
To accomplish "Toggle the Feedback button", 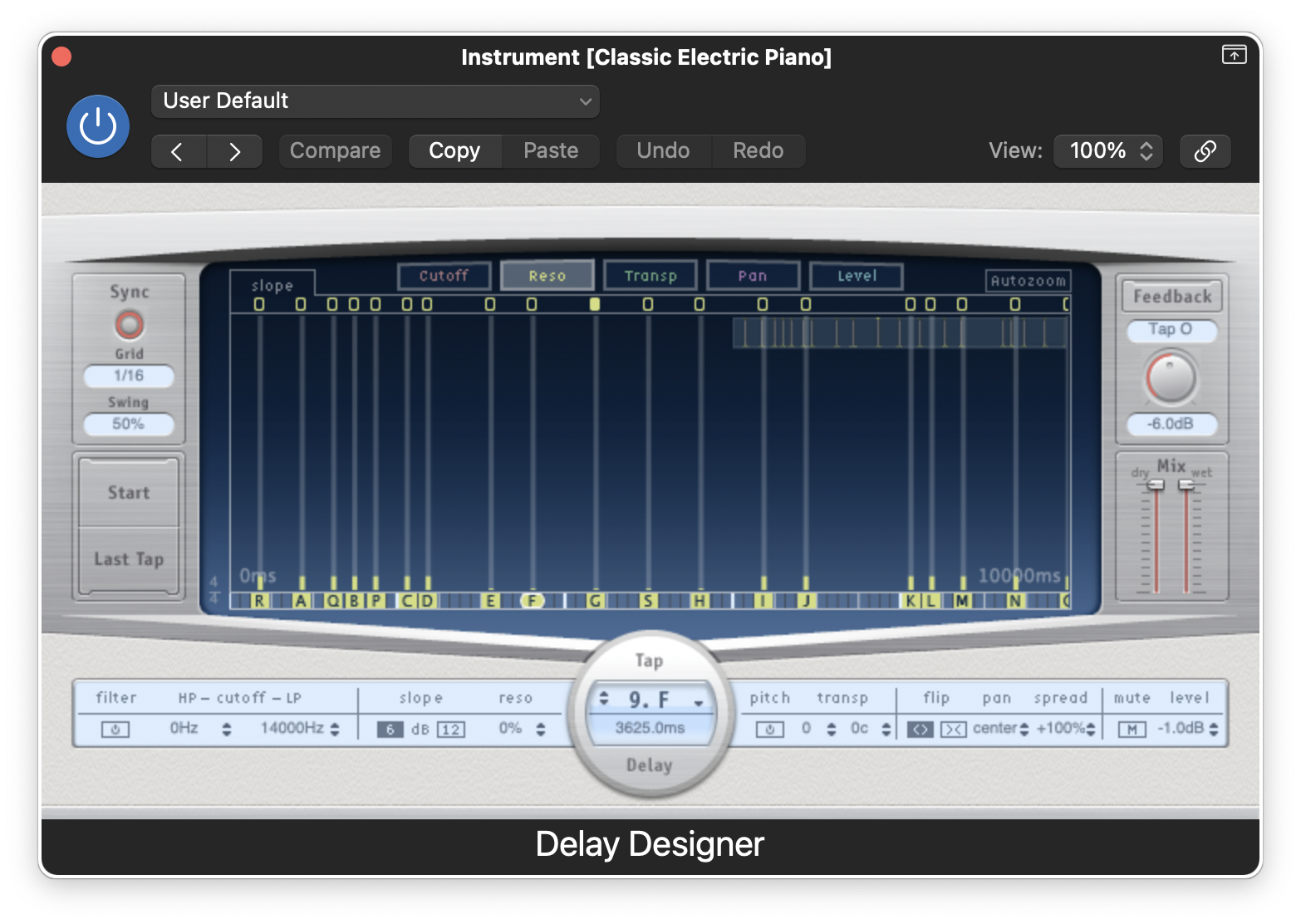I will [1172, 296].
